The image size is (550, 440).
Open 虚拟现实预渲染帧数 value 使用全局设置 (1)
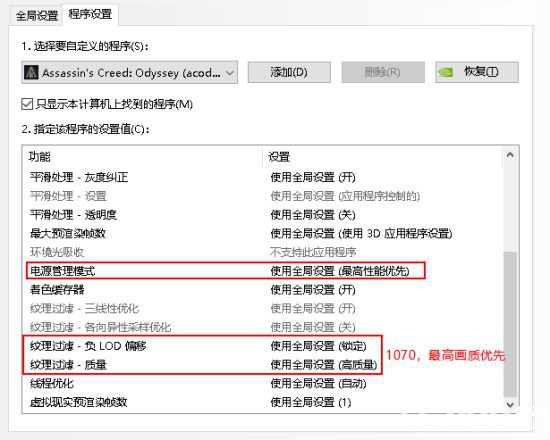311,402
